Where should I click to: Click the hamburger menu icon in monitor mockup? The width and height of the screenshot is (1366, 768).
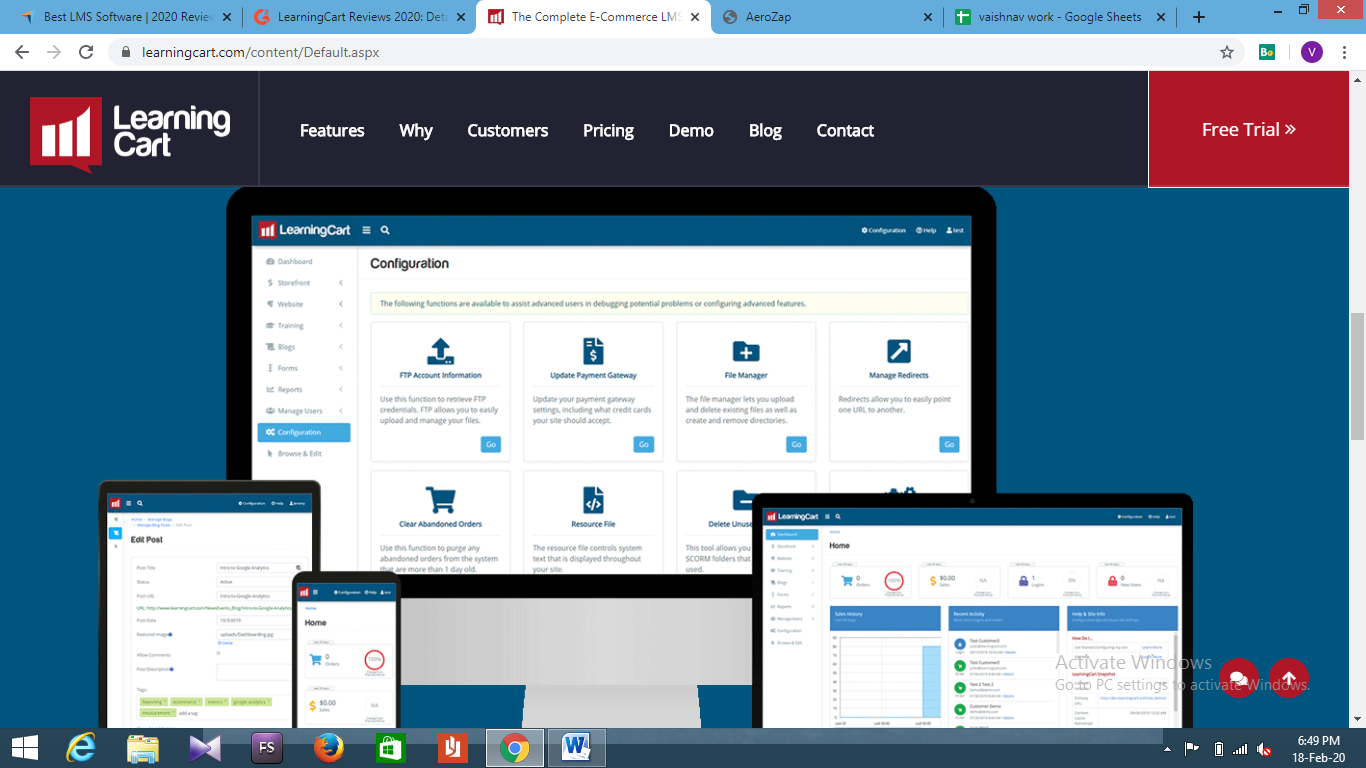[x=366, y=230]
